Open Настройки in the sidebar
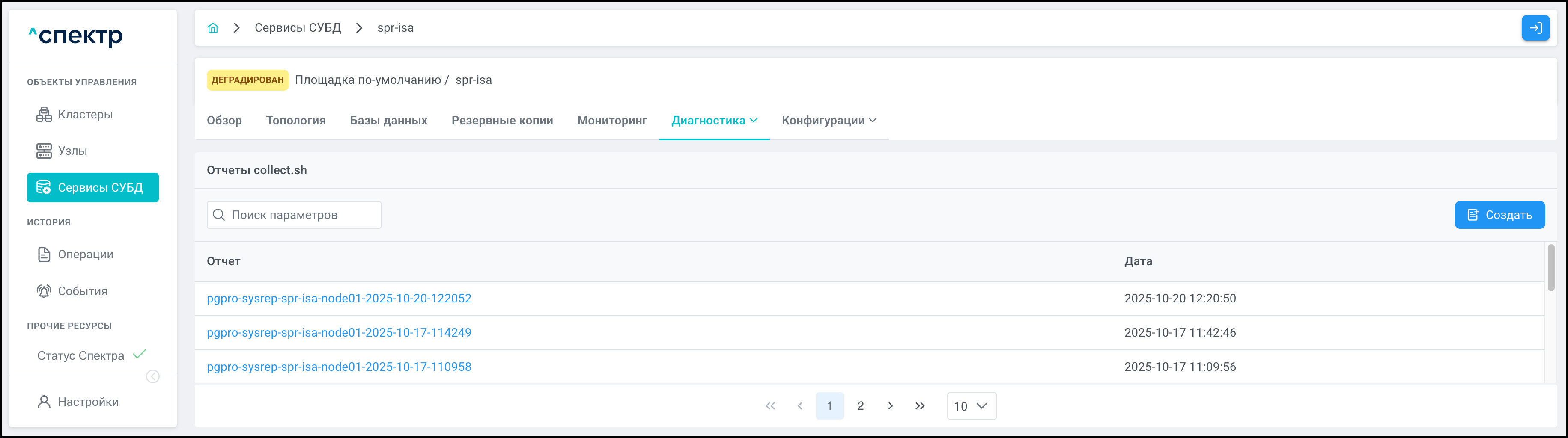This screenshot has height=438, width=1568. coord(88,402)
